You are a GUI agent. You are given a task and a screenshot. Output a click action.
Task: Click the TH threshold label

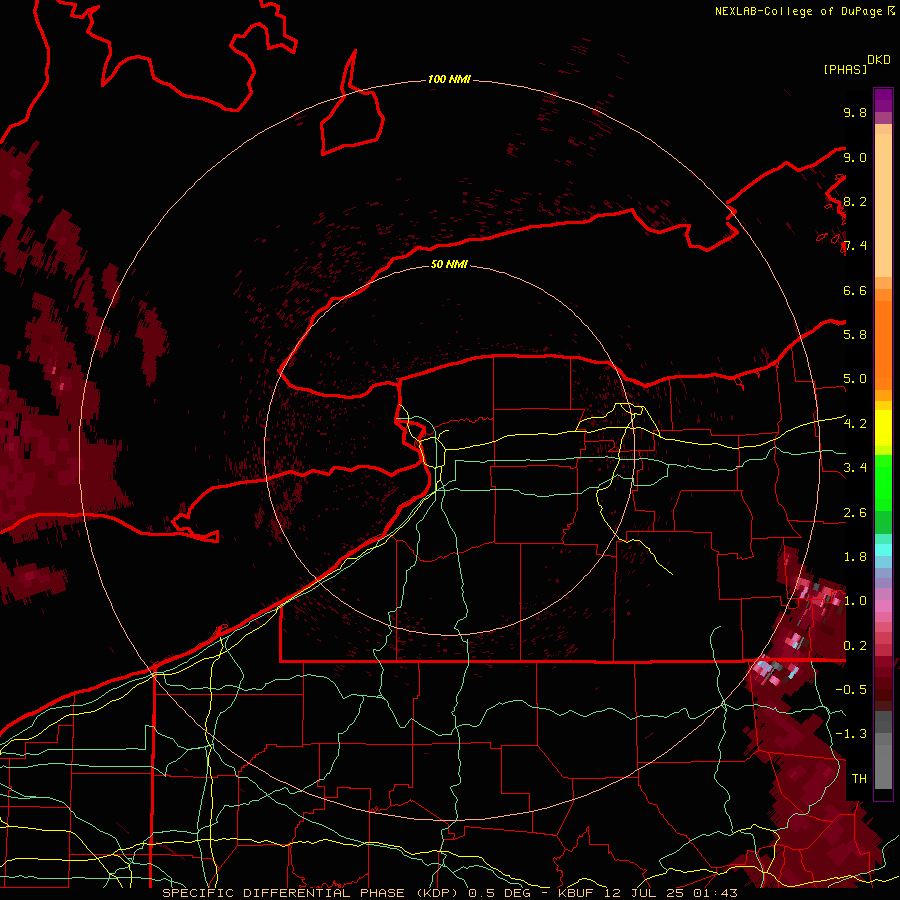click(859, 779)
